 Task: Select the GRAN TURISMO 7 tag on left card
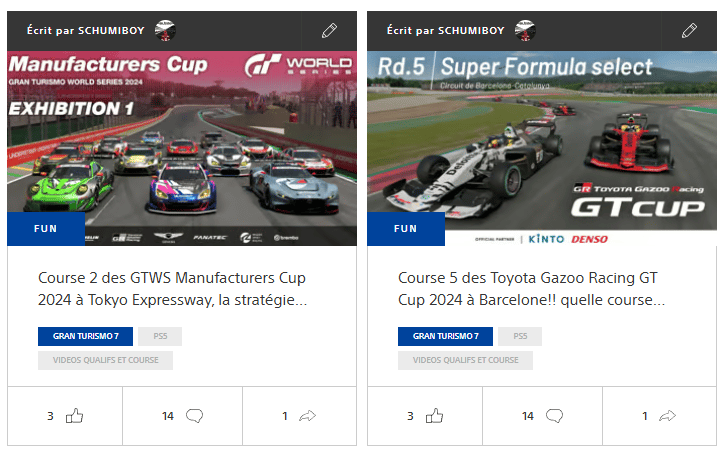86,336
